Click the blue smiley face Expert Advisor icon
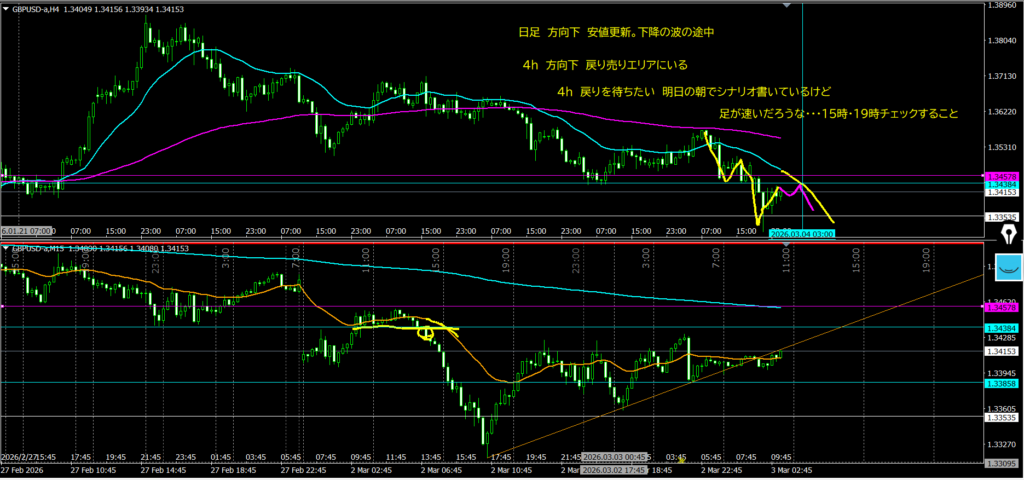This screenshot has width=1024, height=480. tap(1009, 267)
